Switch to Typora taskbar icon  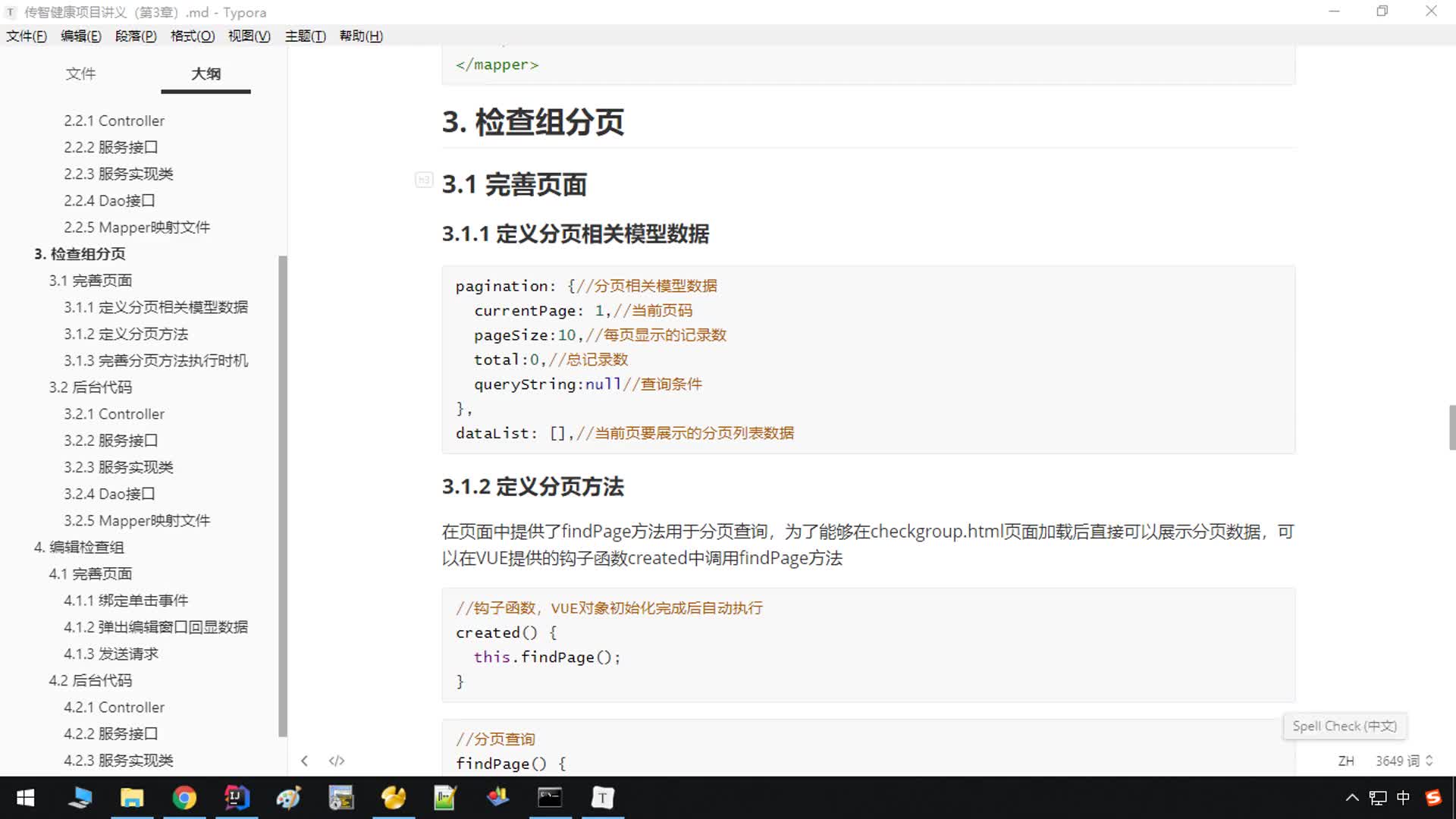[602, 798]
